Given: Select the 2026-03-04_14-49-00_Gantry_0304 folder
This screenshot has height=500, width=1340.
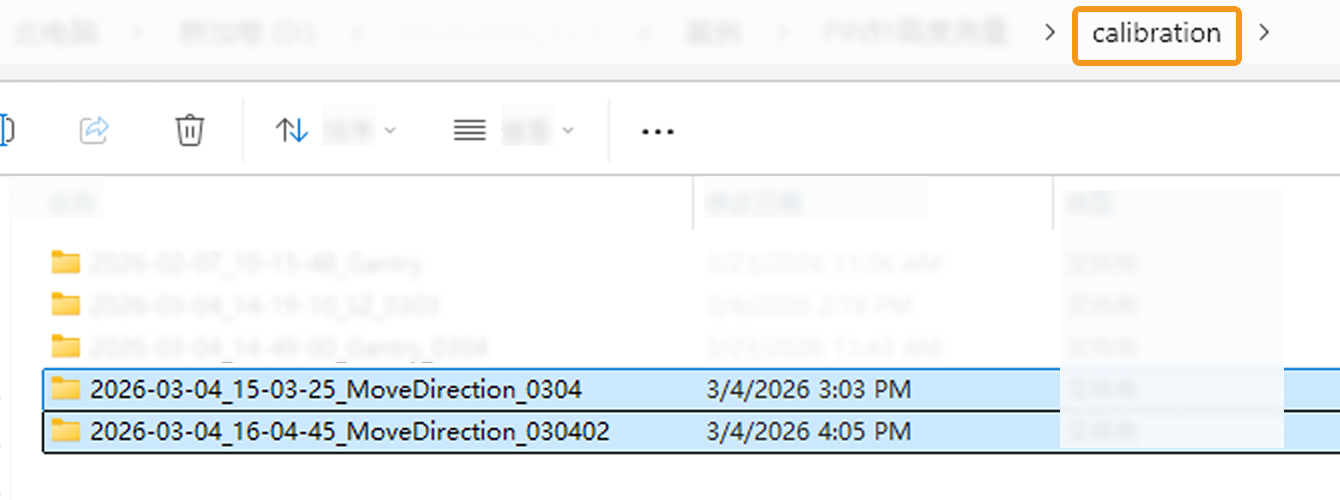Looking at the screenshot, I should click(288, 347).
